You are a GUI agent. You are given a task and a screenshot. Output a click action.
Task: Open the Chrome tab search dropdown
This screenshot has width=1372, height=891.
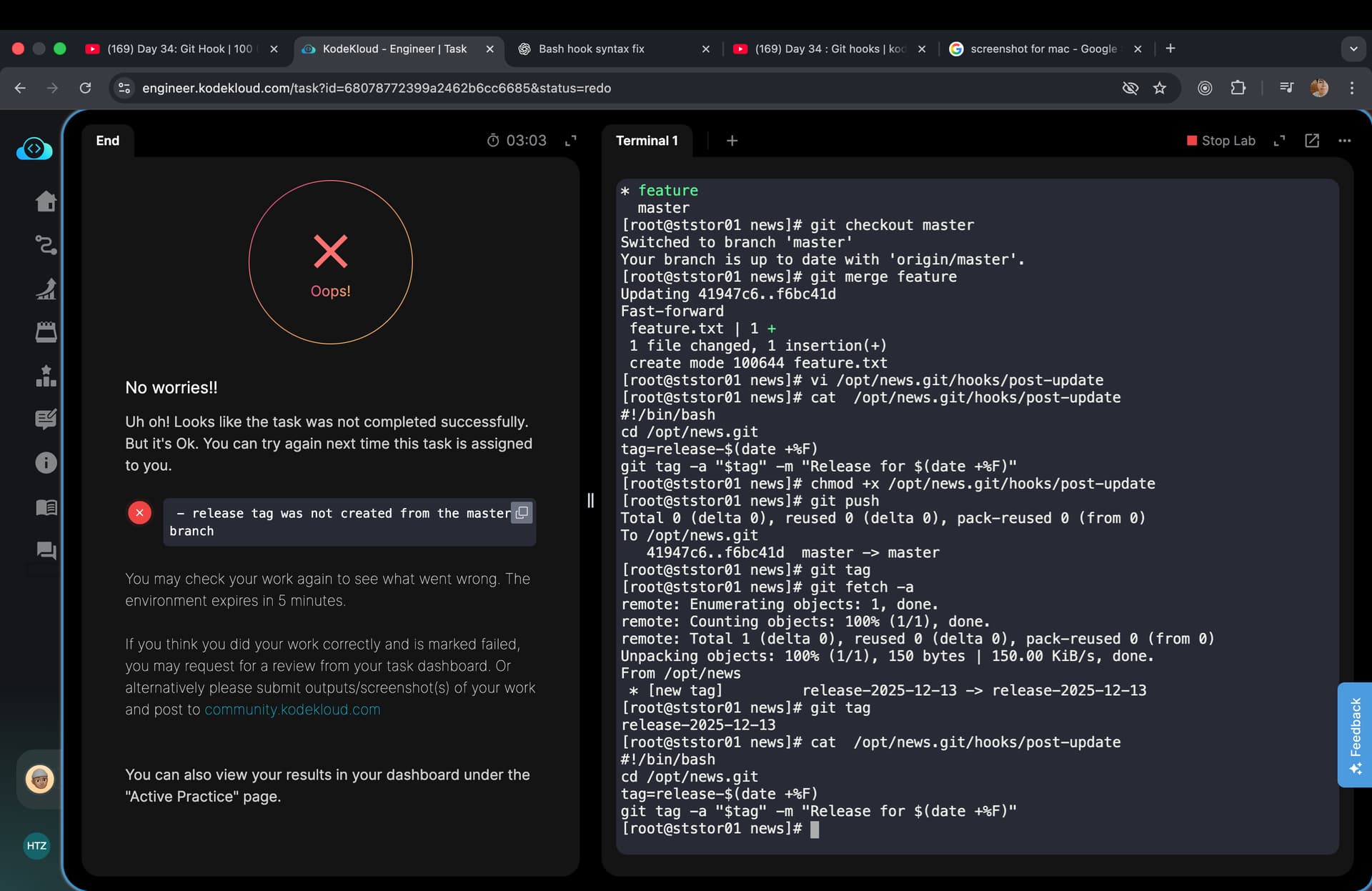(x=1353, y=49)
